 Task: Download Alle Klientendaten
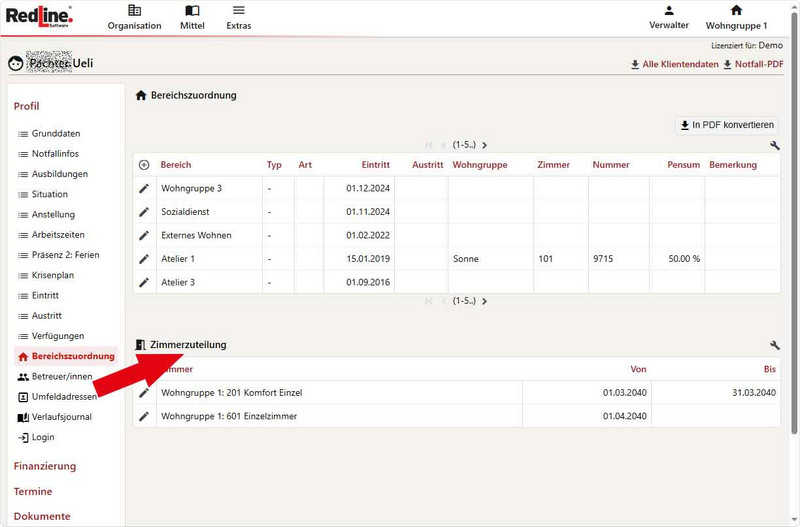point(674,65)
